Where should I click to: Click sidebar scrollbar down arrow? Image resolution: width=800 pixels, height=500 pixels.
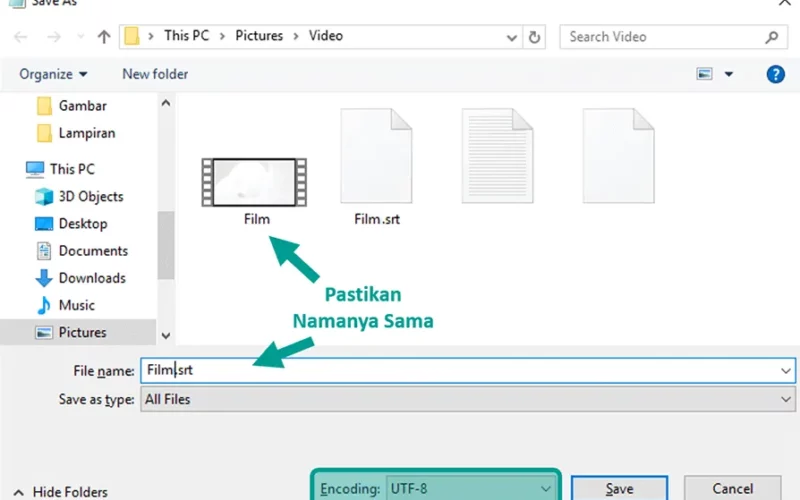point(166,336)
